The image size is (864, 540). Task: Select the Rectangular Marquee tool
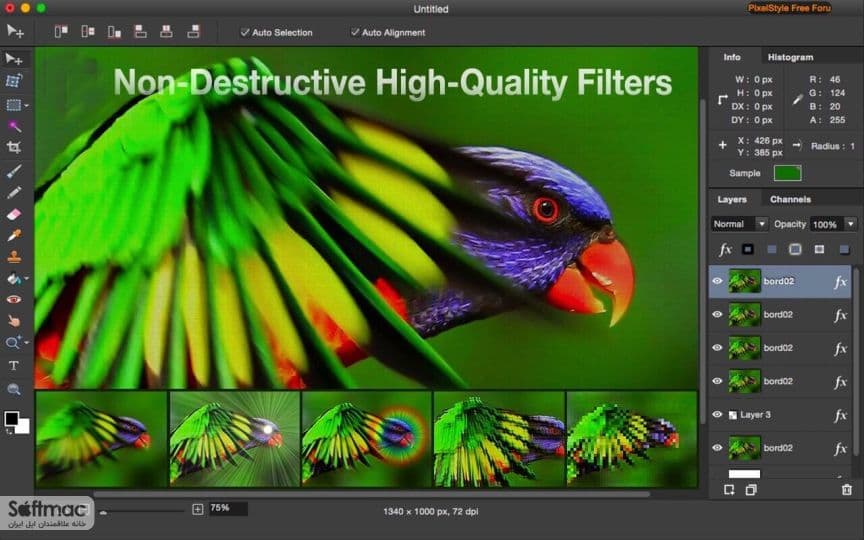[13, 105]
